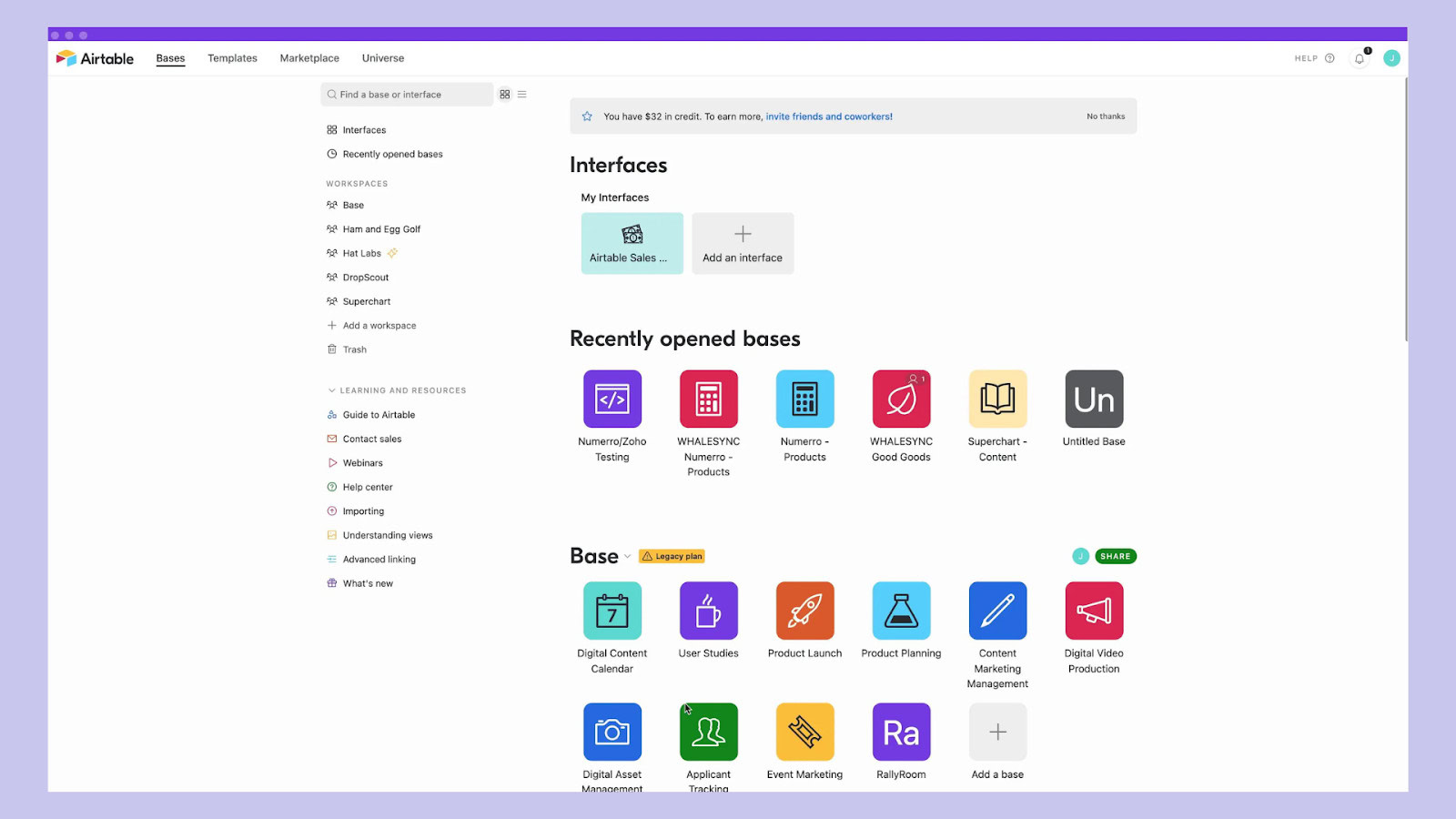This screenshot has width=1456, height=819.
Task: Open the Product Launch rocket base
Action: [804, 611]
